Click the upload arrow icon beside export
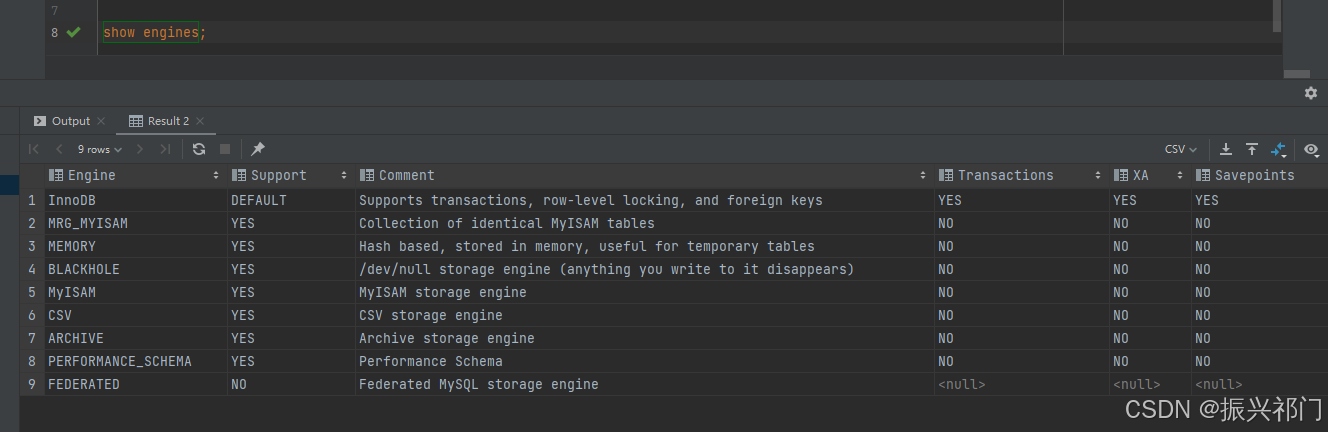1328x432 pixels. point(1251,149)
